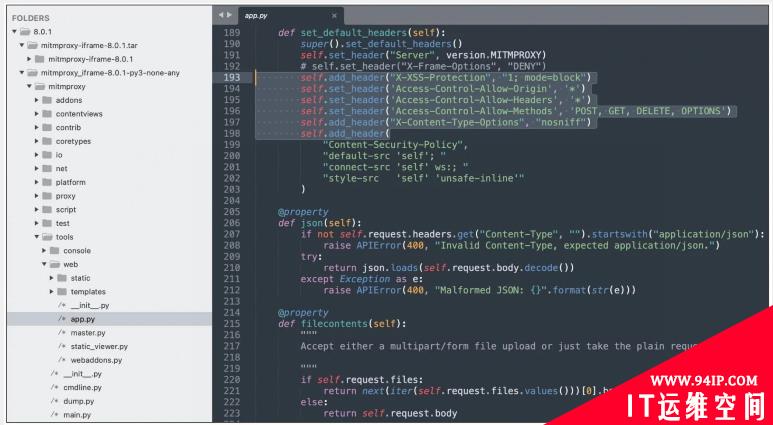Click the web folder icon

[55, 264]
